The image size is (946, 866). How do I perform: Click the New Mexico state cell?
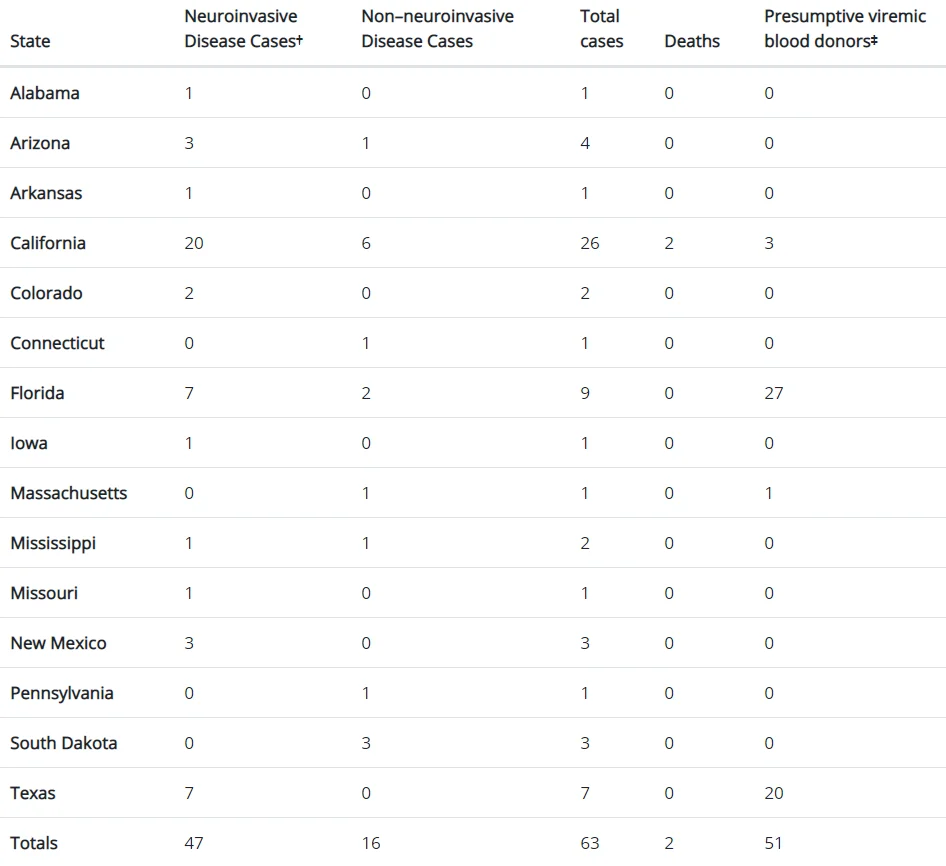(x=59, y=643)
